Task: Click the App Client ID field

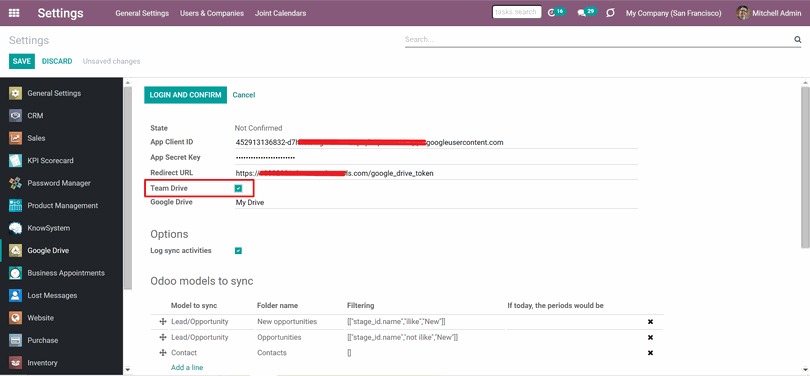Action: coord(436,142)
